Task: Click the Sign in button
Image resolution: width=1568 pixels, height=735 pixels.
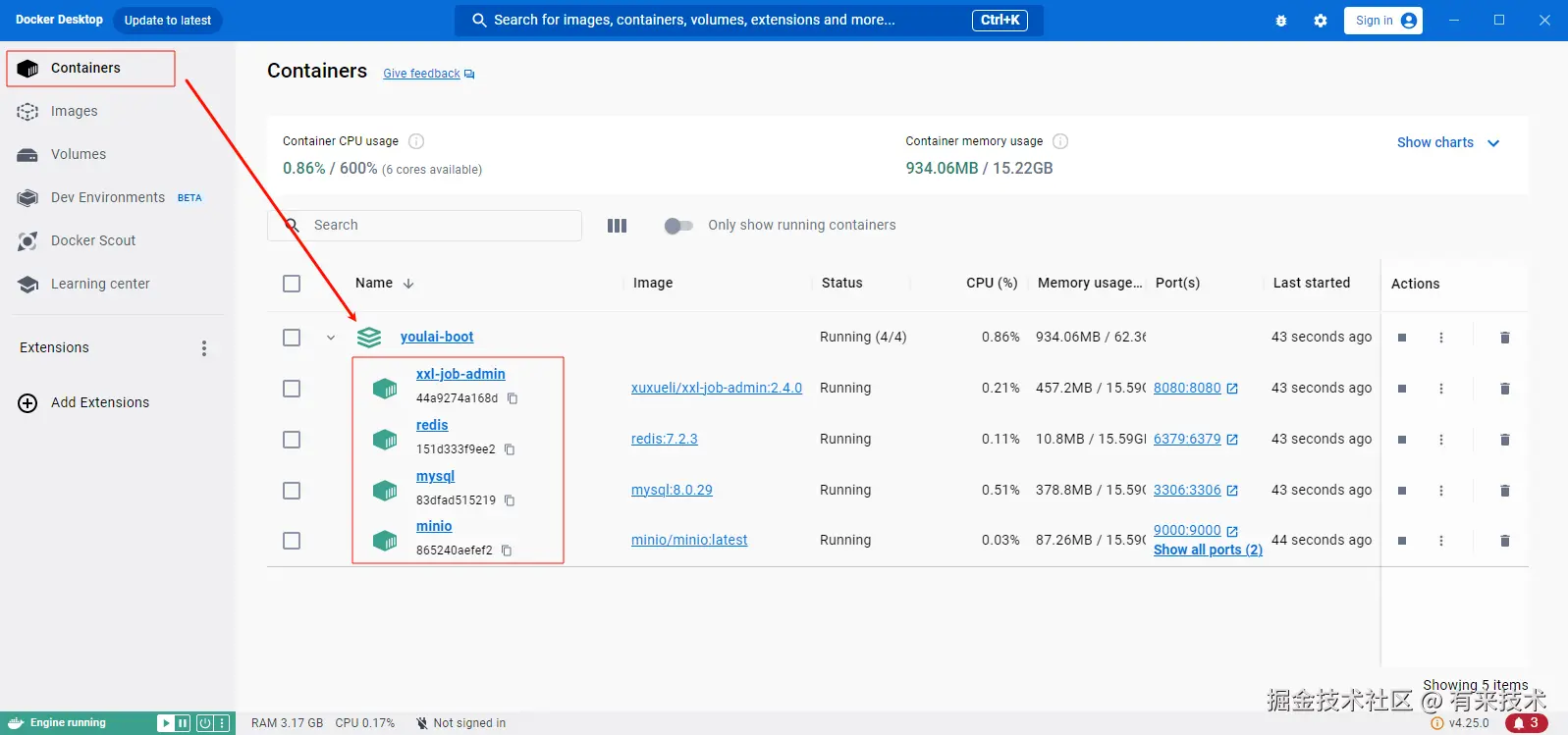Action: point(1383,21)
